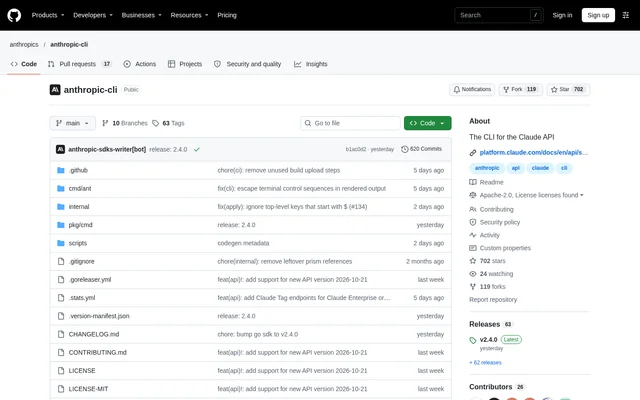Open the cmd/ant folder

coord(80,189)
